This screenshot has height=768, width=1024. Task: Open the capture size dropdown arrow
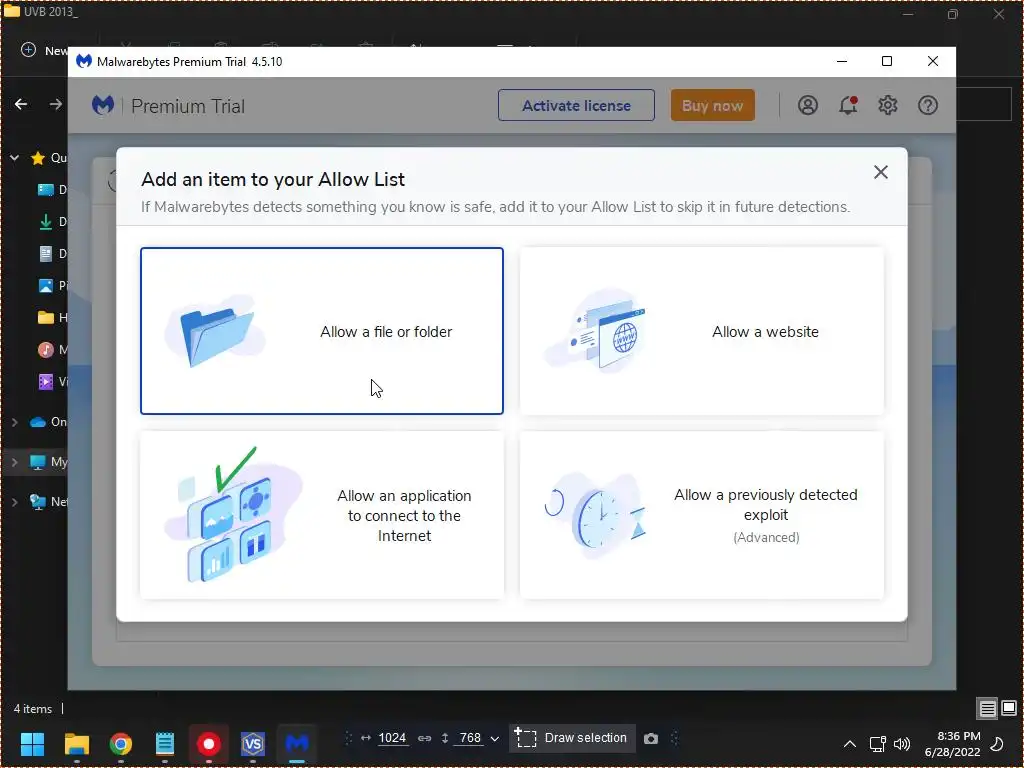click(494, 739)
